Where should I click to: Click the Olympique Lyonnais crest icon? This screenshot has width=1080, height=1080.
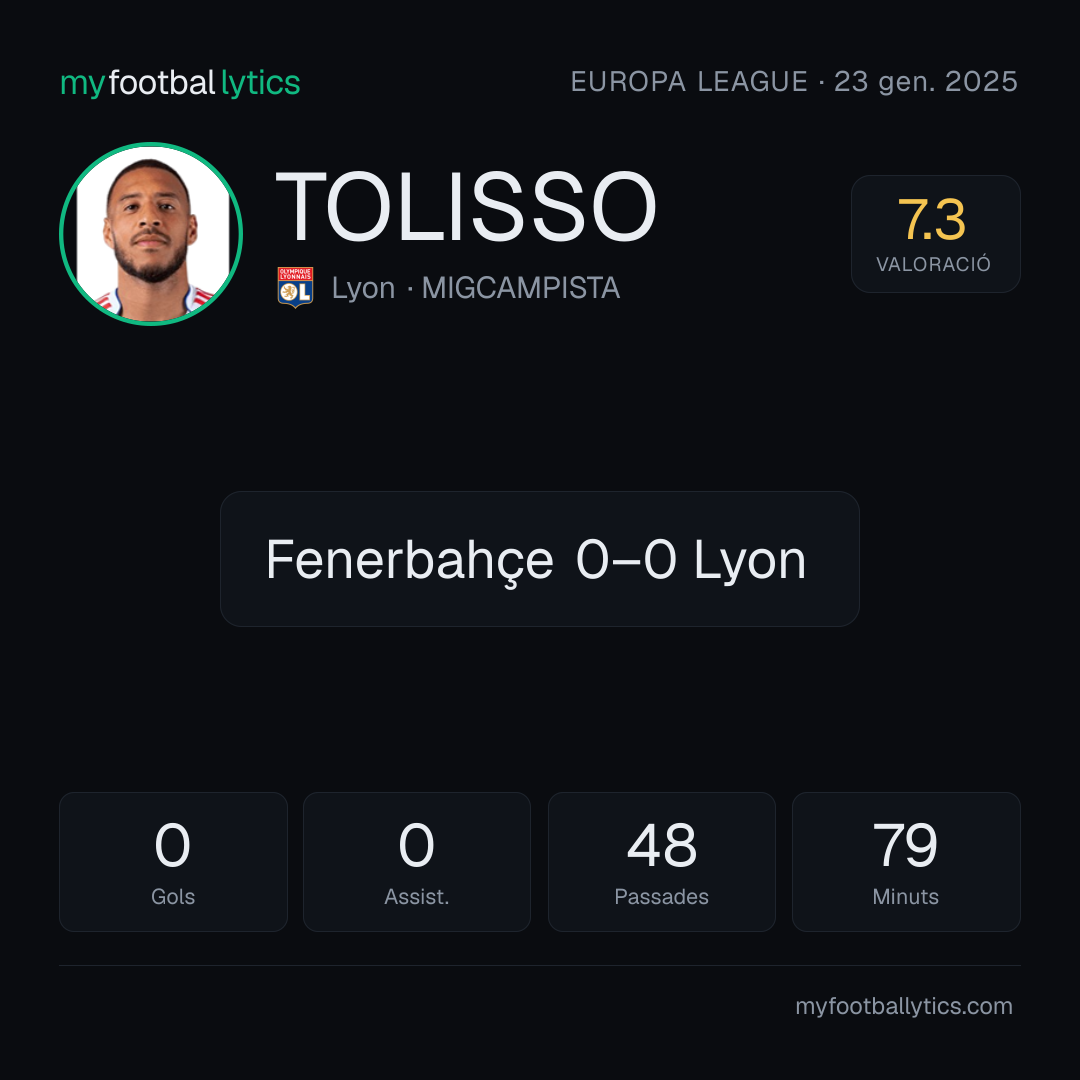295,287
